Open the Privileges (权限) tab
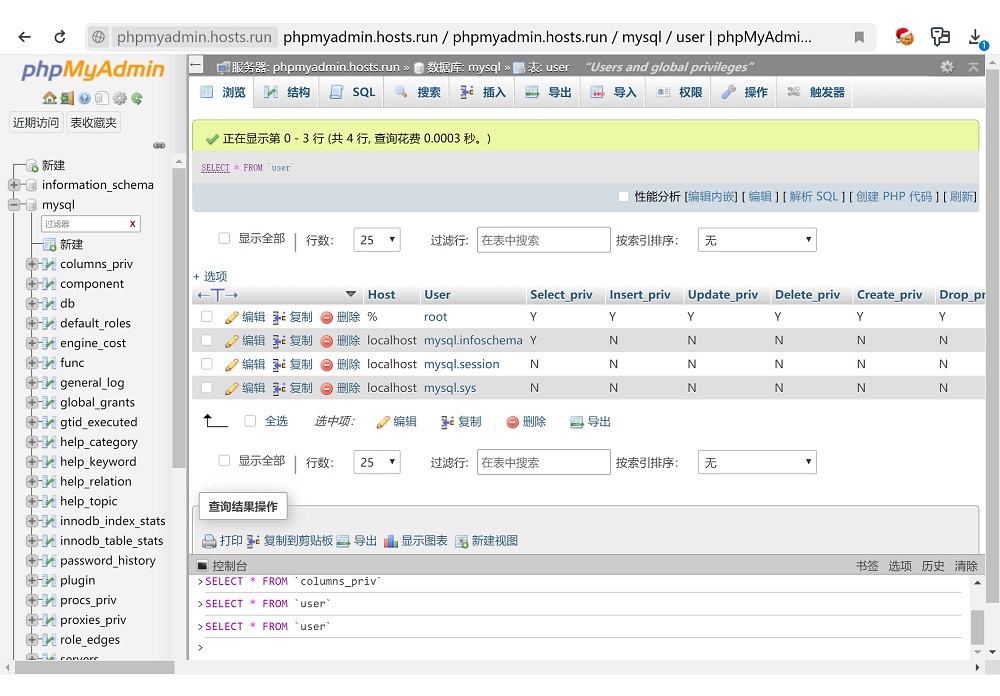The image size is (1000, 696). click(679, 93)
